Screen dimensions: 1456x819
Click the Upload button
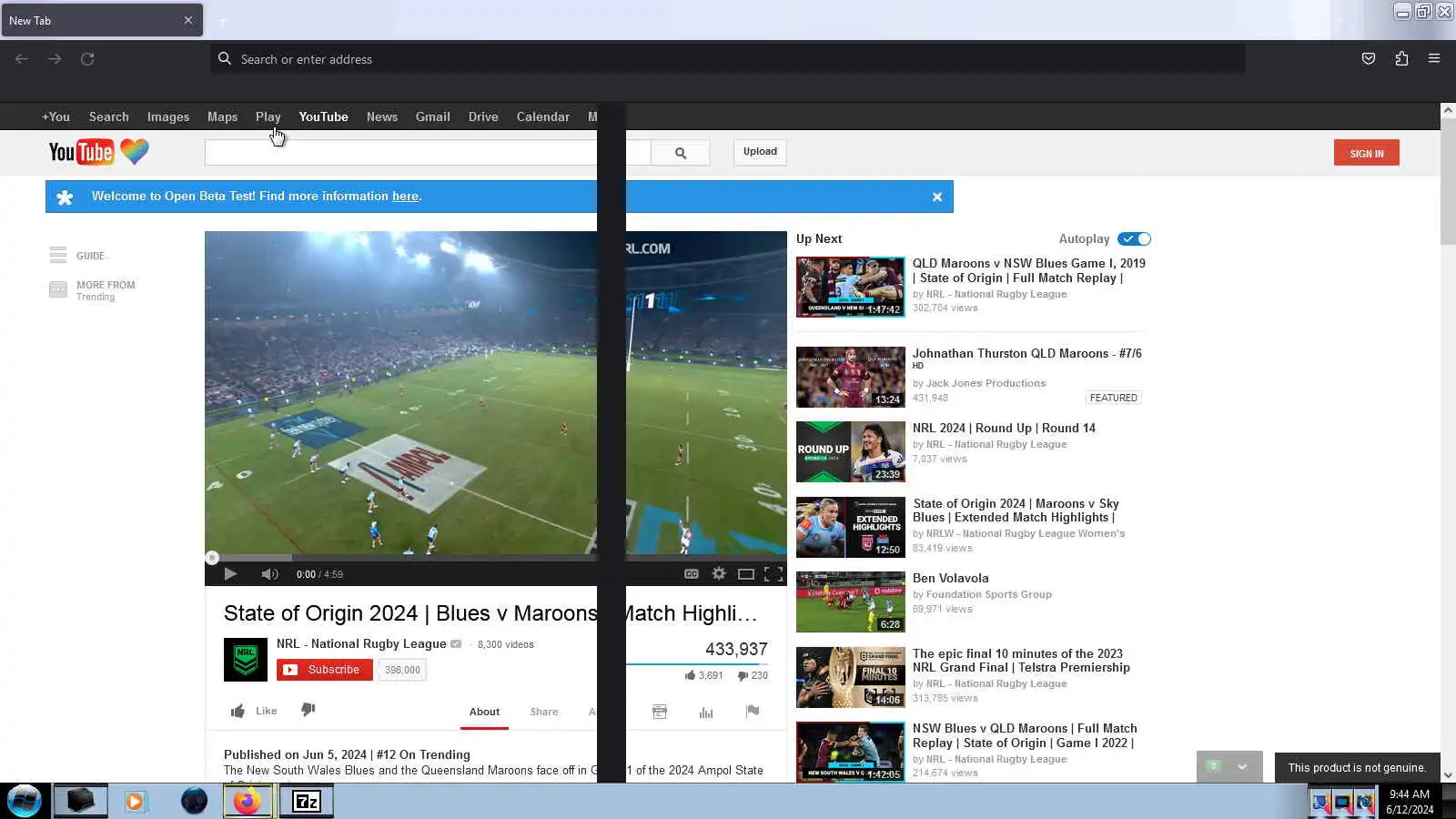(760, 152)
